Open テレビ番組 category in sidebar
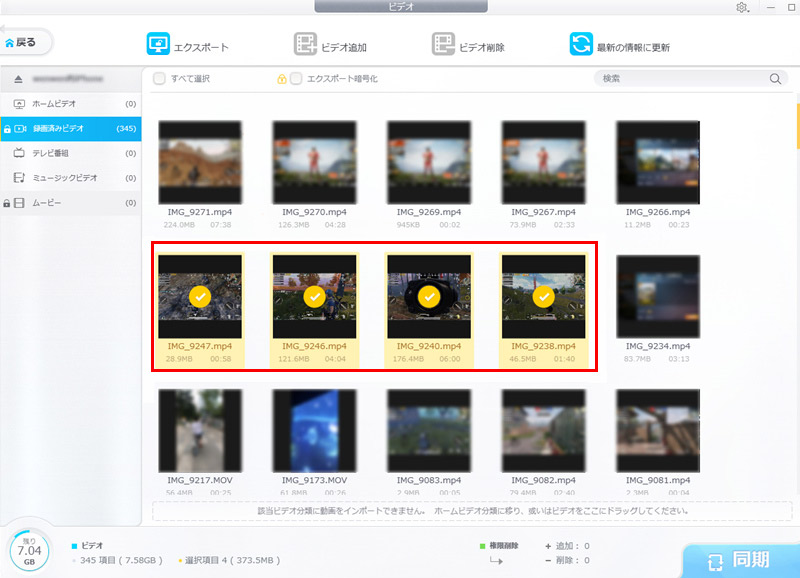This screenshot has height=578, width=800. (71, 153)
